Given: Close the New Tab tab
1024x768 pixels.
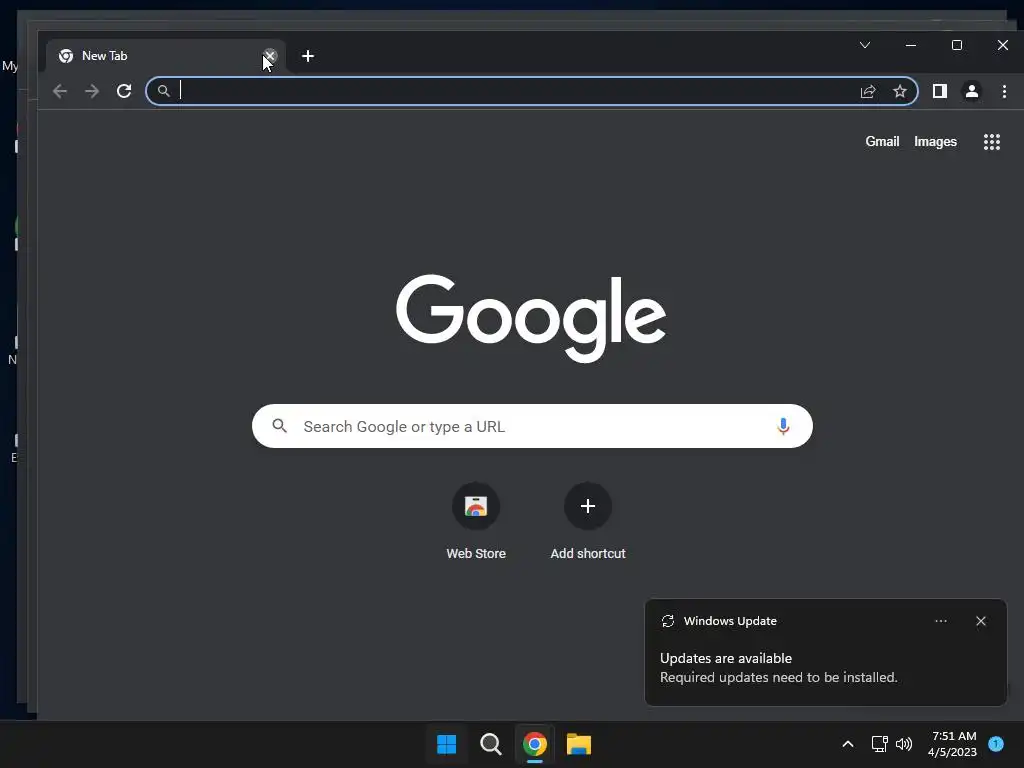Looking at the screenshot, I should tap(270, 56).
